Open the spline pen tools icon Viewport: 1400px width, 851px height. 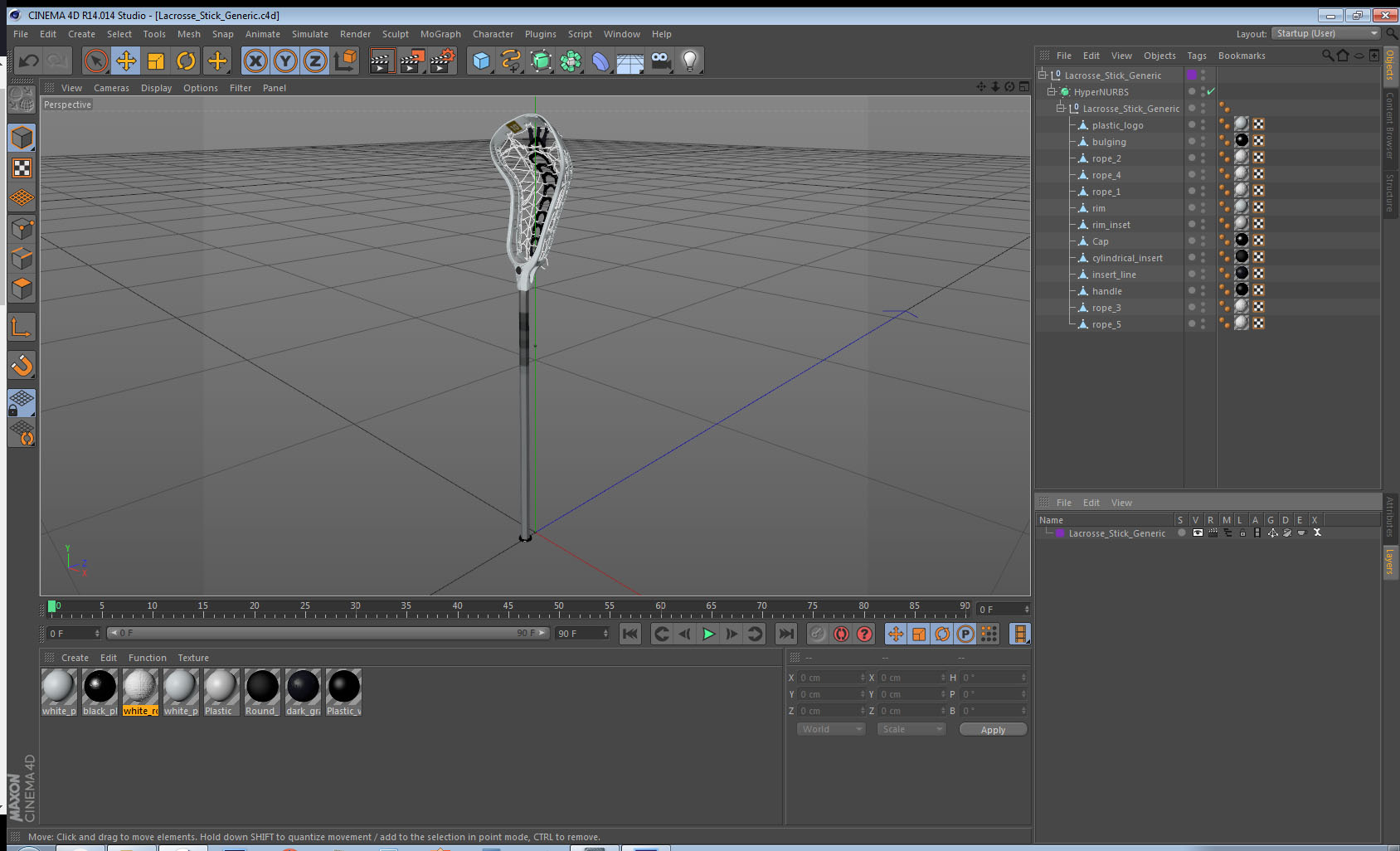pyautogui.click(x=511, y=61)
